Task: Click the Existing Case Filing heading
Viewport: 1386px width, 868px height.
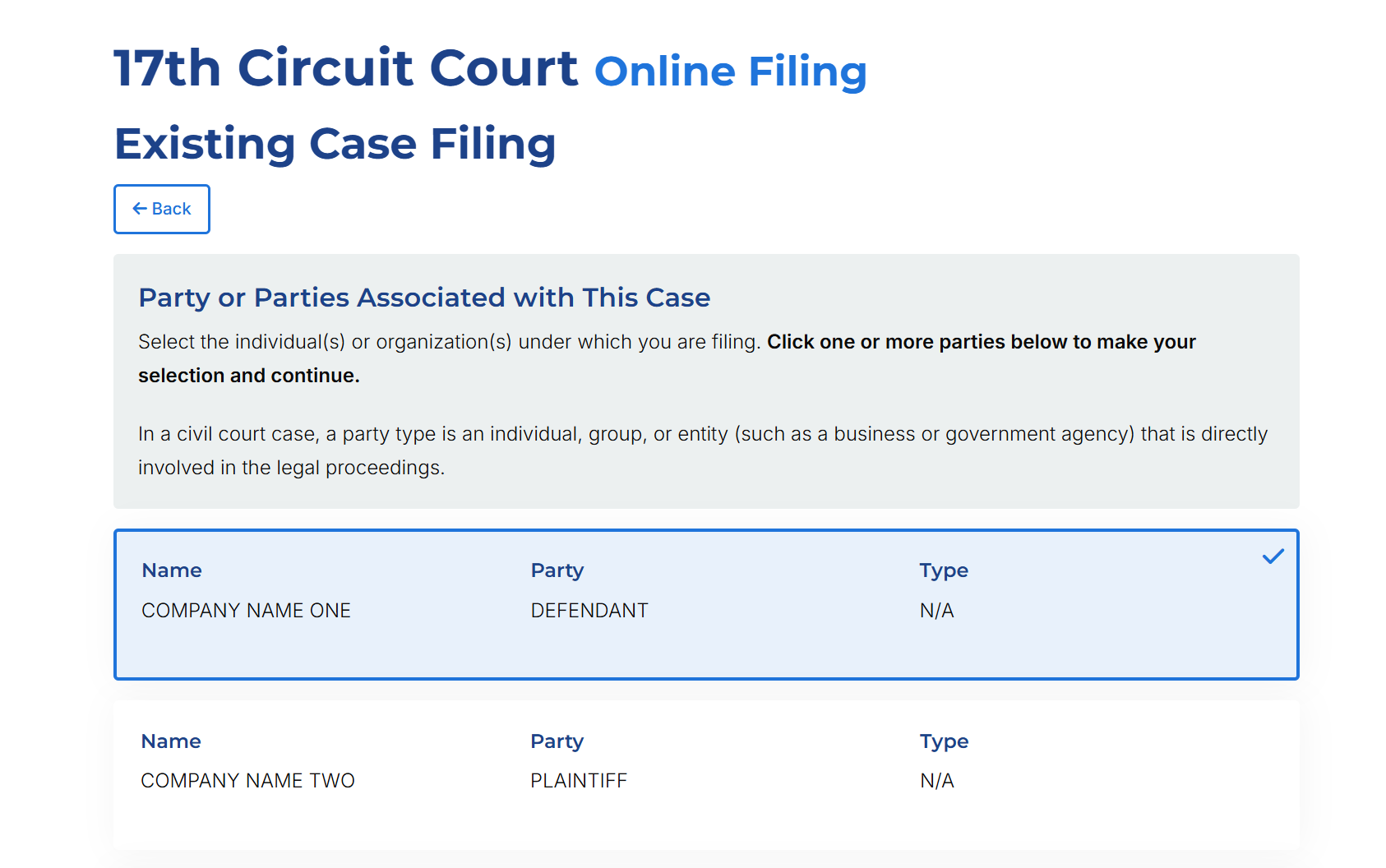Action: [335, 144]
